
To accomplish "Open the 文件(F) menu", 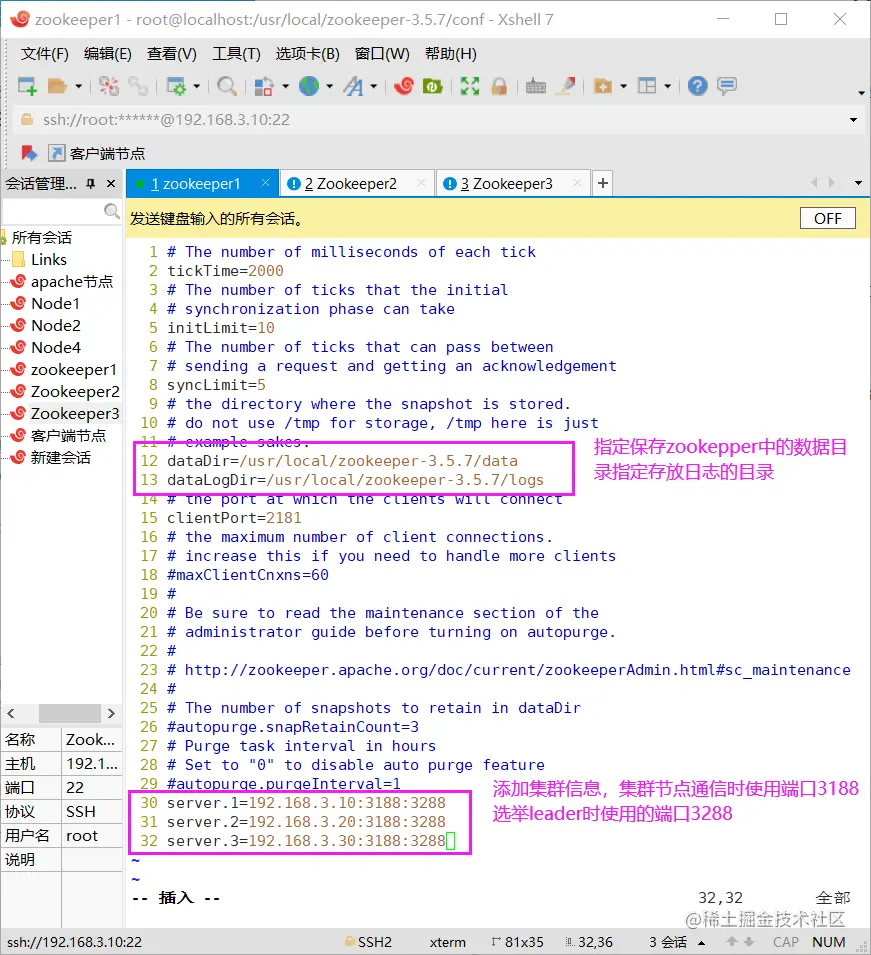I will point(44,54).
